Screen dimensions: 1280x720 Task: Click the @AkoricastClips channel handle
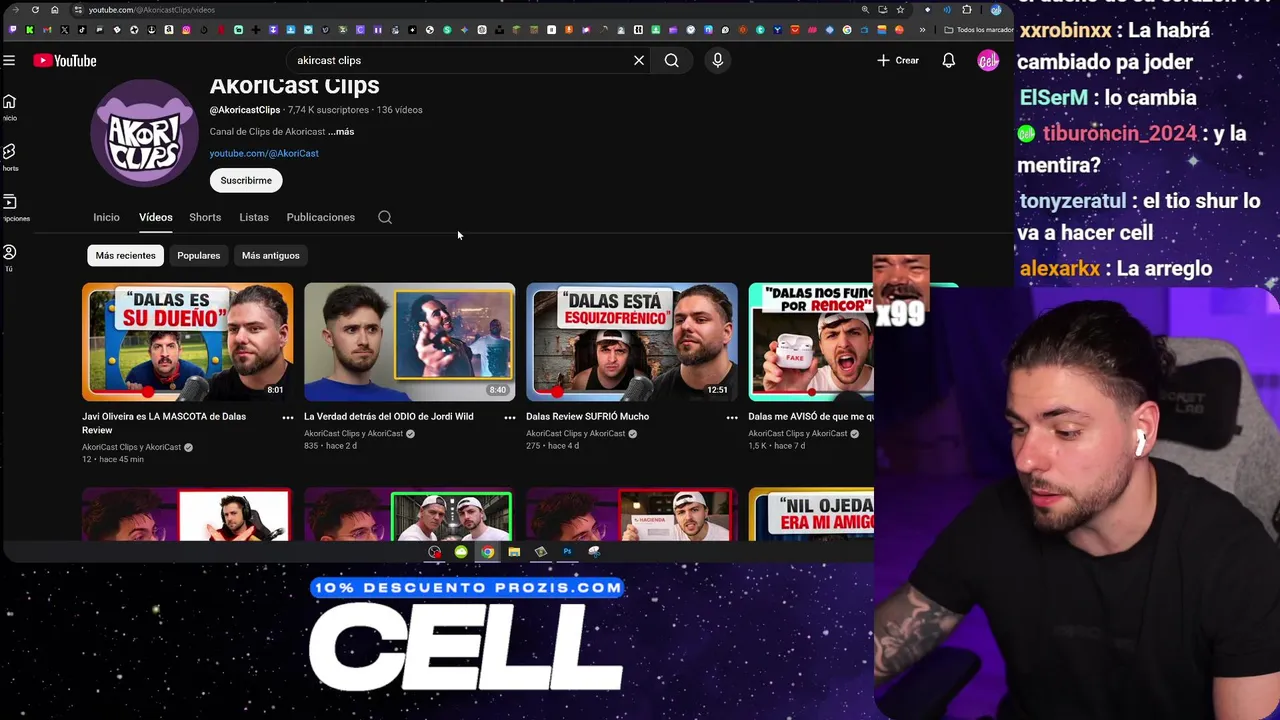(245, 110)
